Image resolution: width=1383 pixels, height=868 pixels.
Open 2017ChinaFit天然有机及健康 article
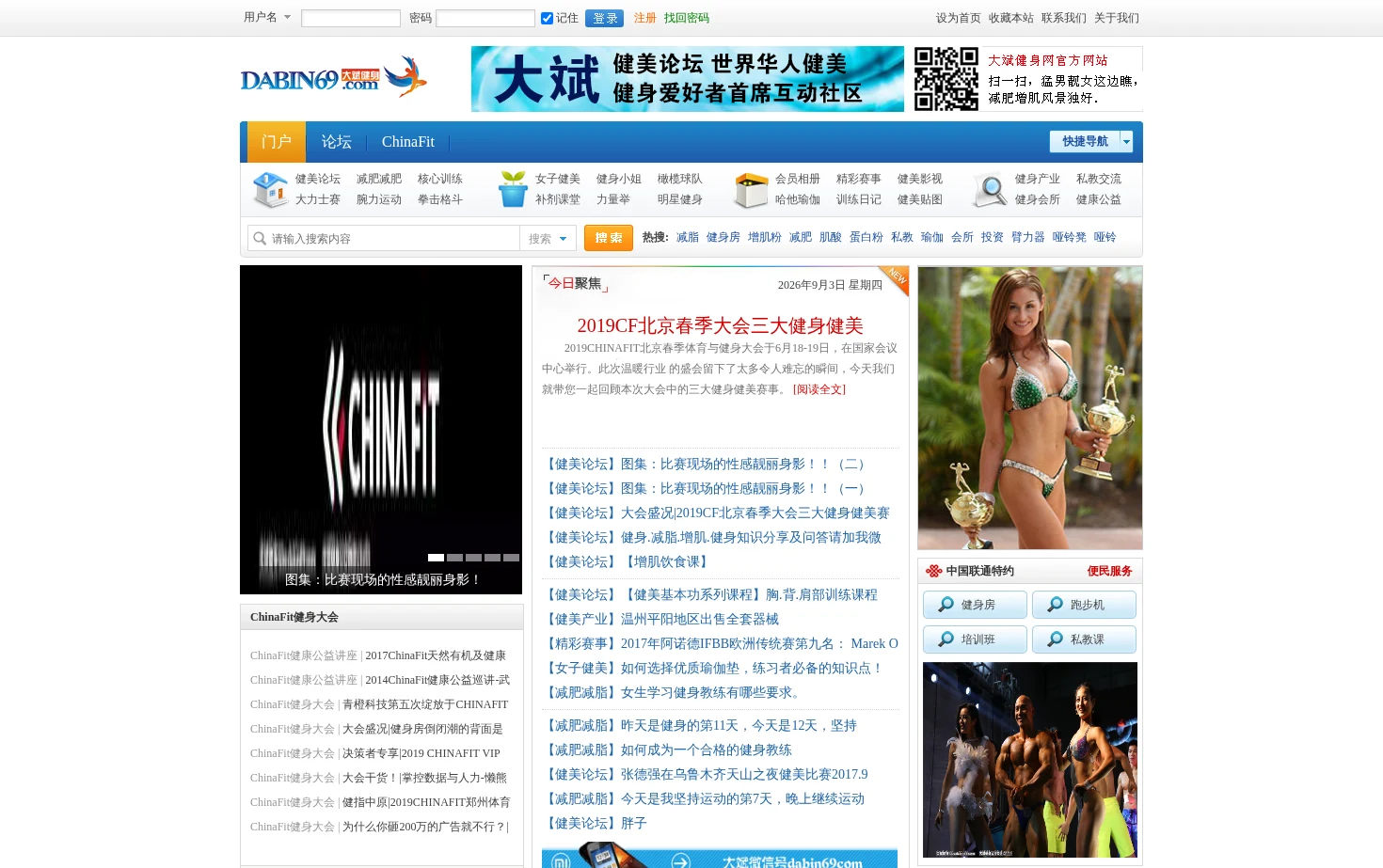click(436, 655)
